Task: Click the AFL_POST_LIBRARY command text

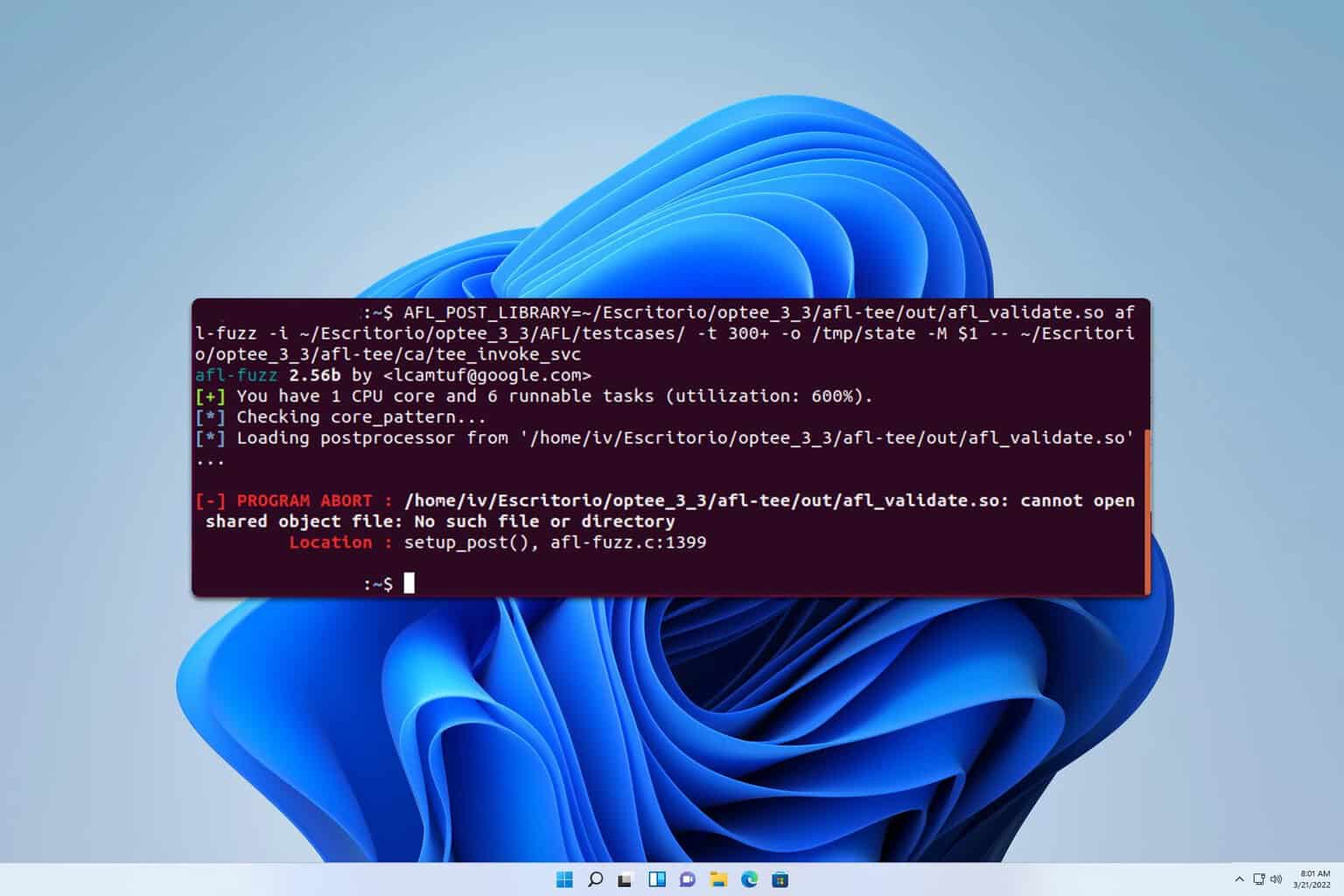Action: coord(665,333)
